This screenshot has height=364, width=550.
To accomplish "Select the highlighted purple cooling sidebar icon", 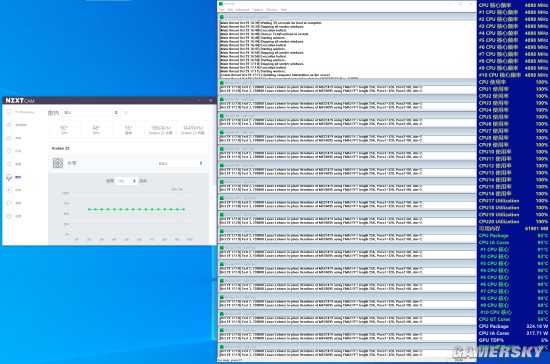I will 9,177.
